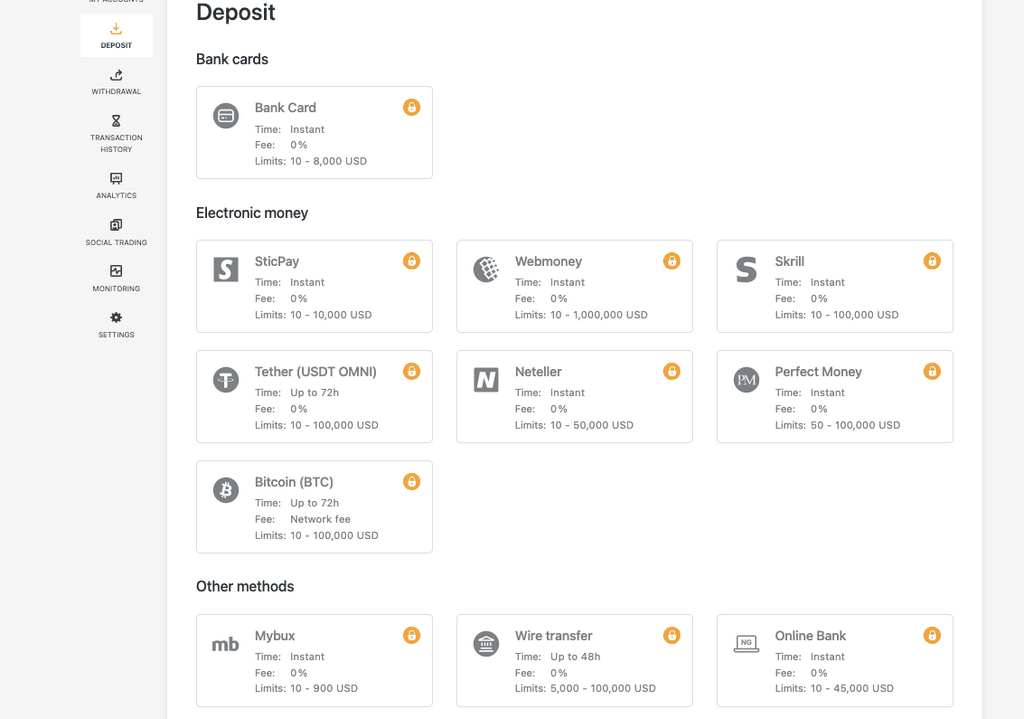Click the Perfect Money logo
1024x719 pixels.
click(x=745, y=380)
